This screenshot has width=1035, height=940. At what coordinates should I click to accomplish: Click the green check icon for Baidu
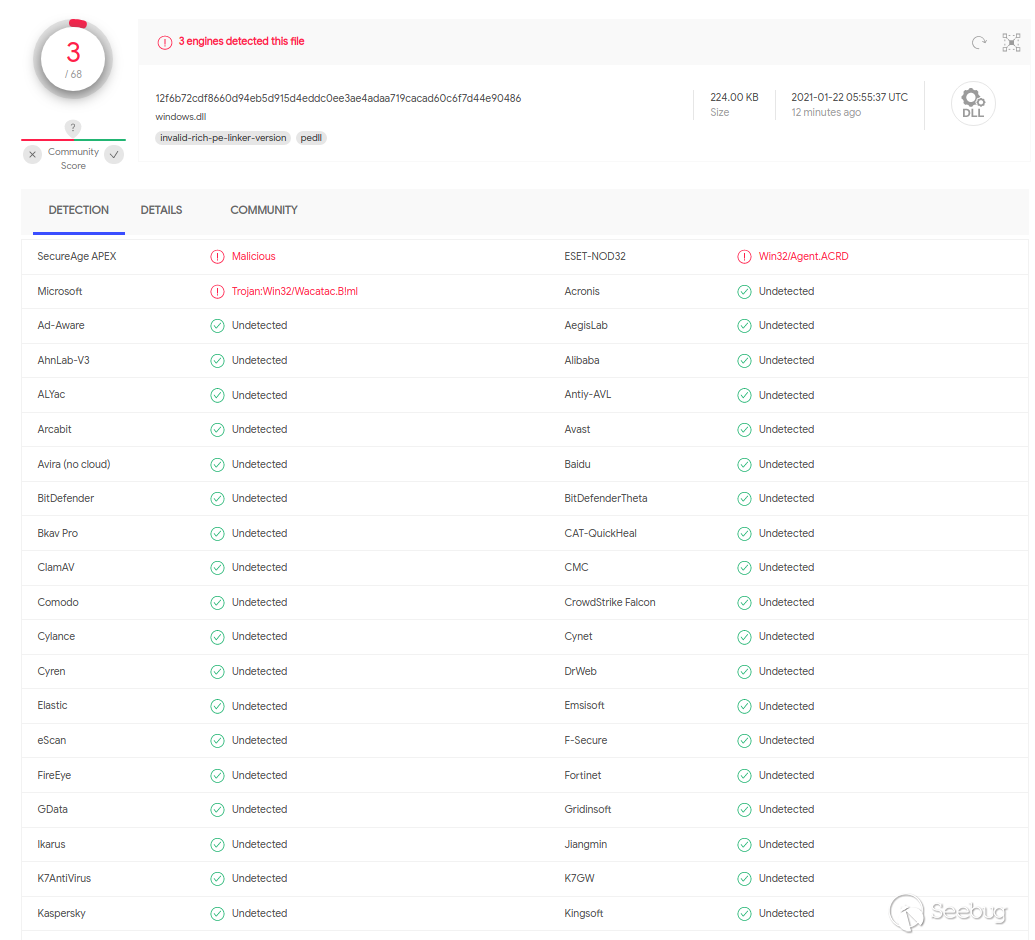click(744, 465)
